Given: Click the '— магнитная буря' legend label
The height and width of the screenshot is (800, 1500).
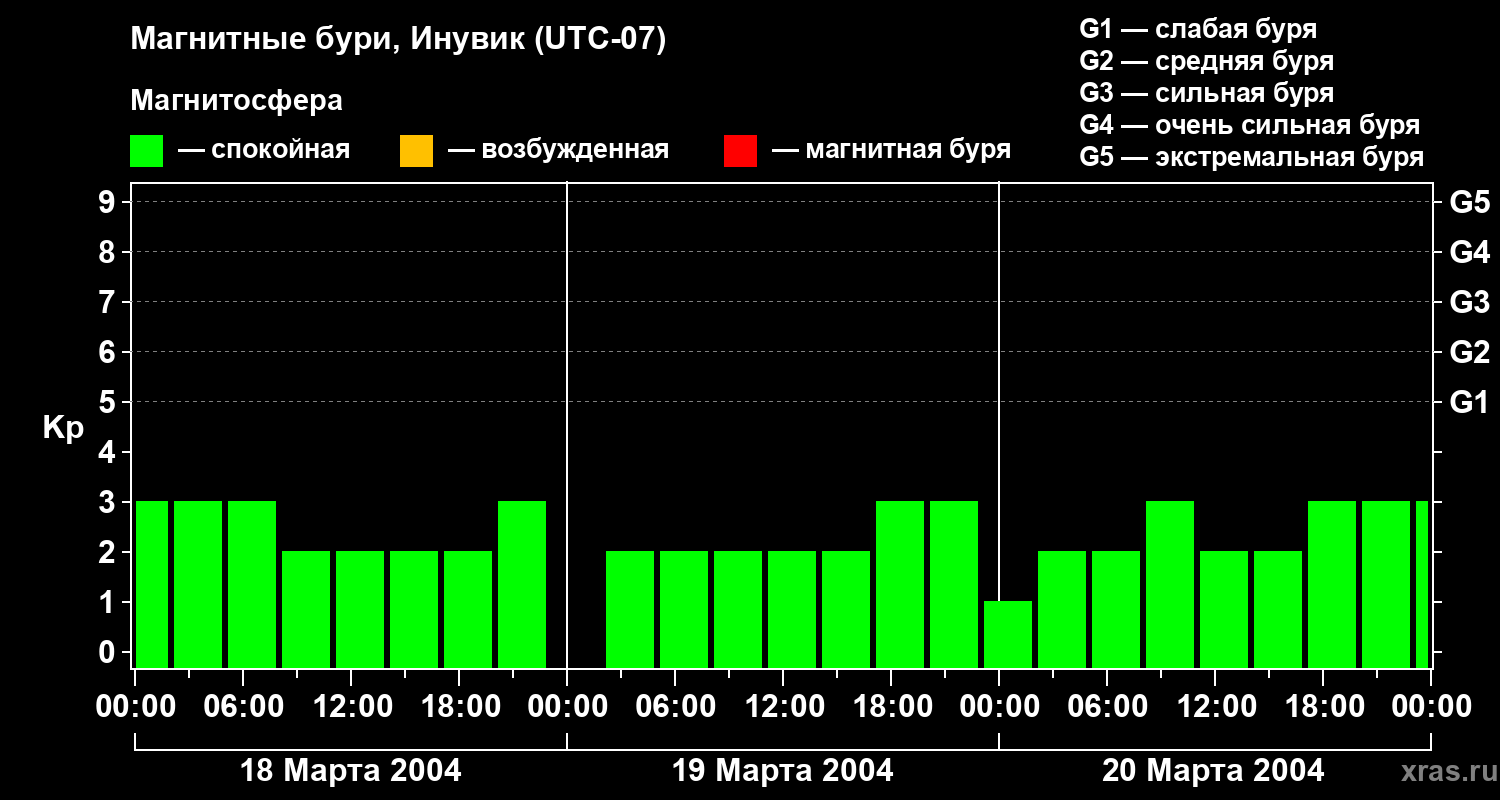Looking at the screenshot, I should point(891,150).
